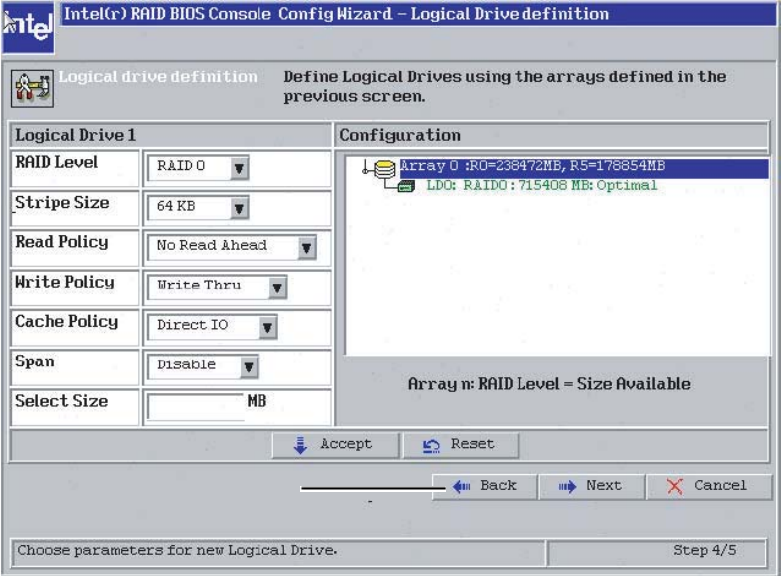Viewport: 781px width, 576px height.
Task: Click the Accept button
Action: pos(335,445)
